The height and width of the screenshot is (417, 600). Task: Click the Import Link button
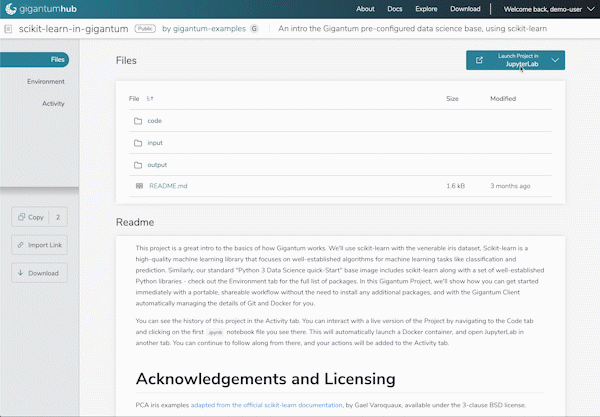tap(39, 245)
